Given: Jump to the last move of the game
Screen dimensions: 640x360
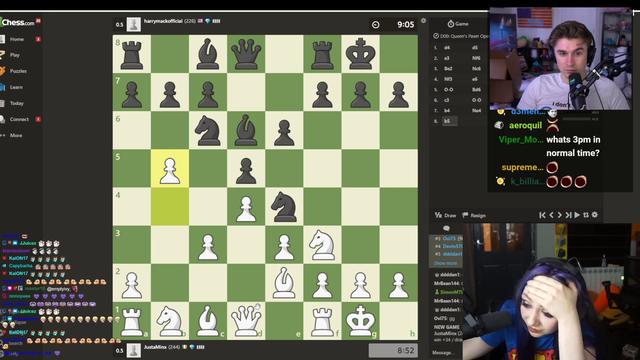Looking at the screenshot, I should pos(568,215).
